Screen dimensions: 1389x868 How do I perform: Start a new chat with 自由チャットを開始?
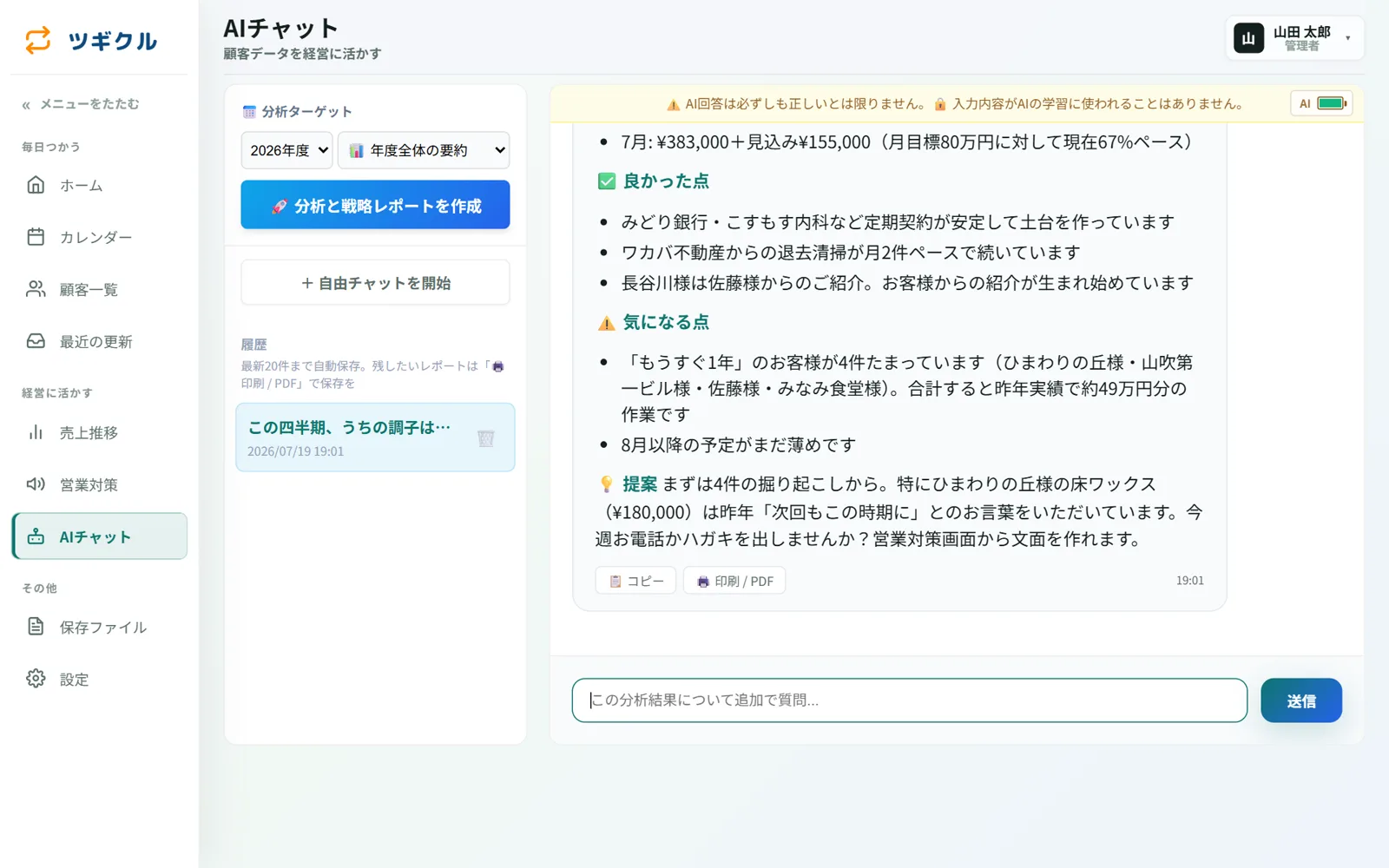(375, 283)
